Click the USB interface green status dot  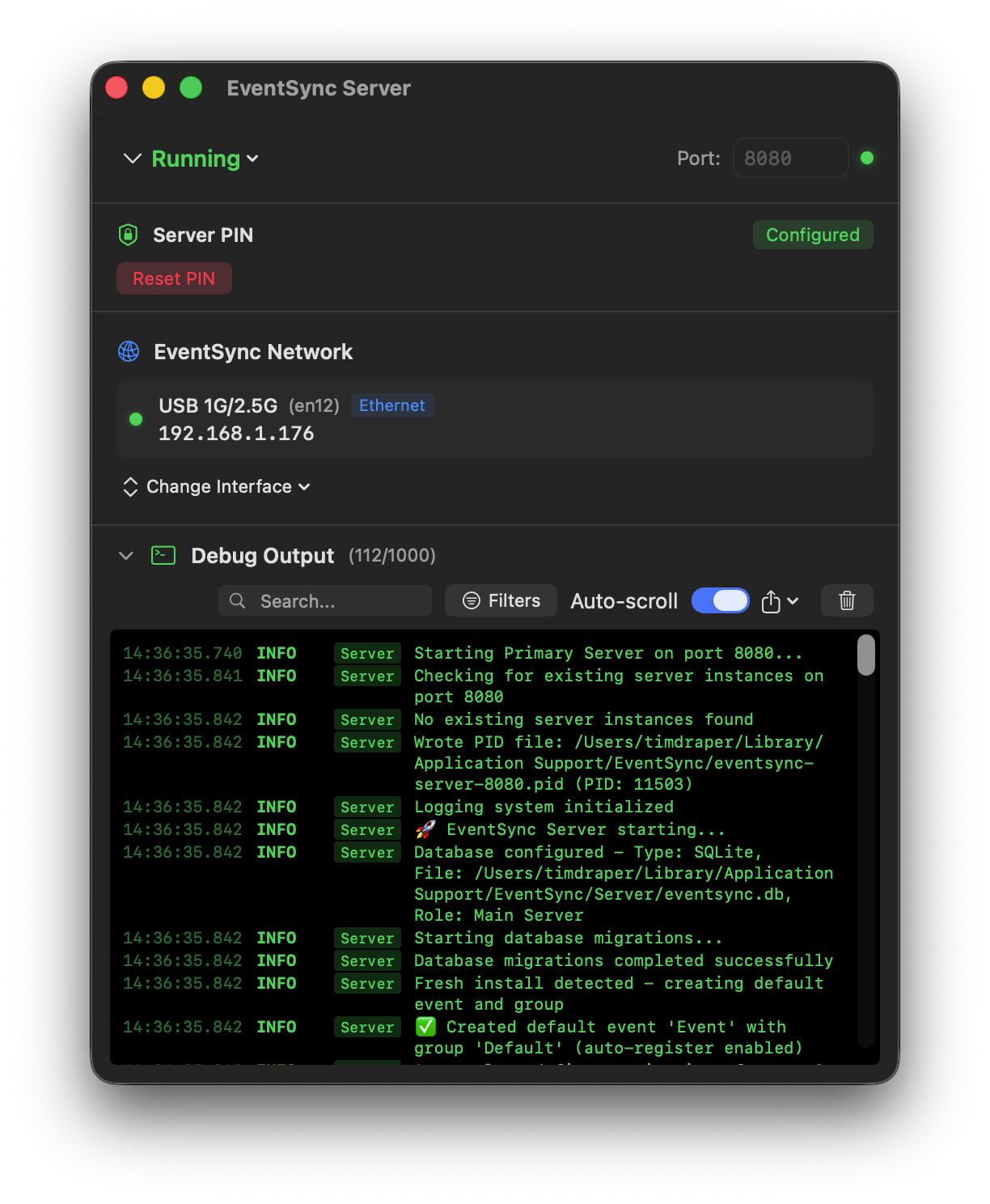pos(136,419)
